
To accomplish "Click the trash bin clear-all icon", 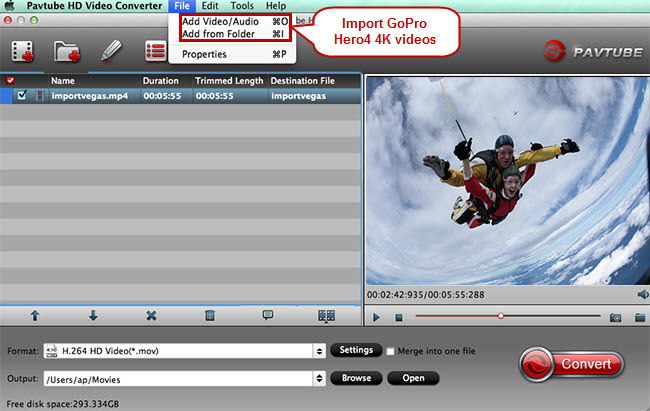I will [210, 316].
